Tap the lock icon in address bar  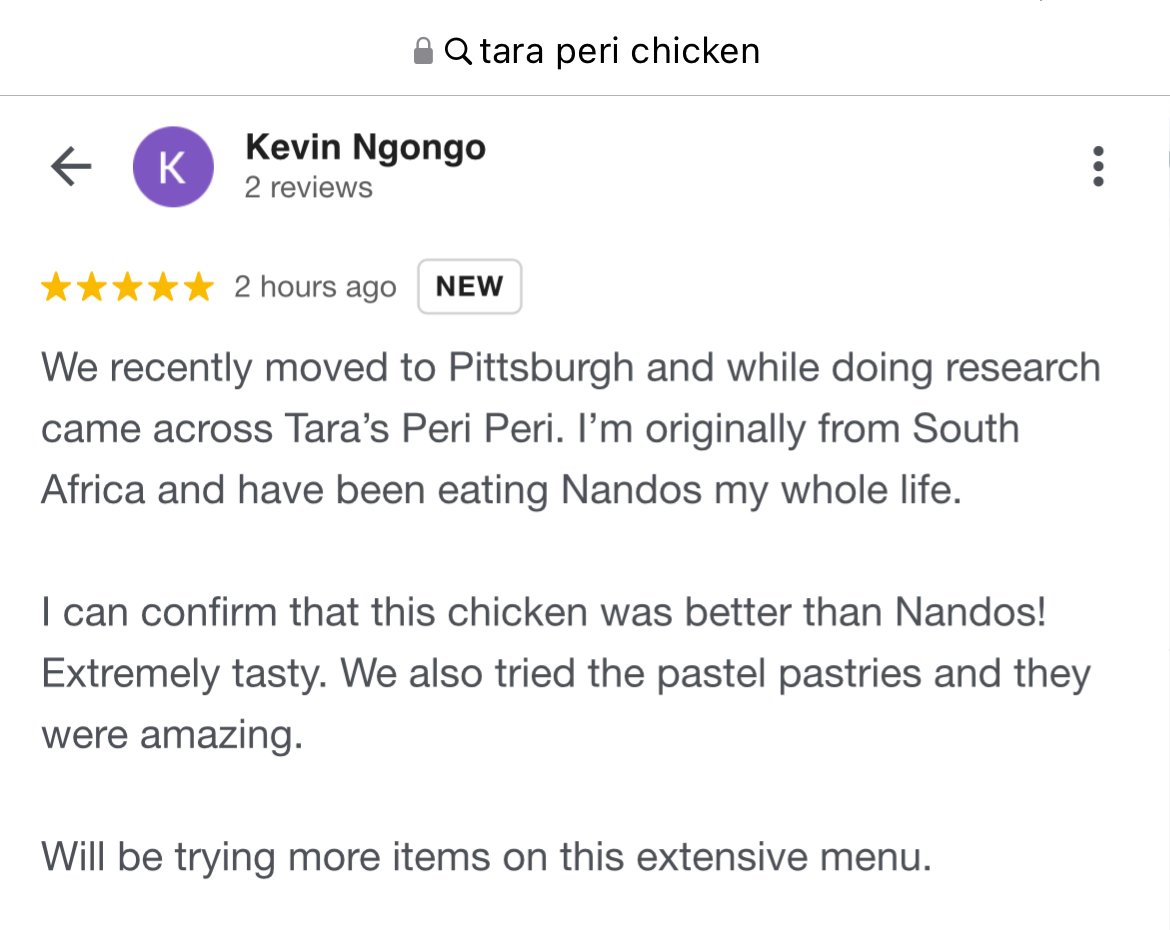pos(423,51)
